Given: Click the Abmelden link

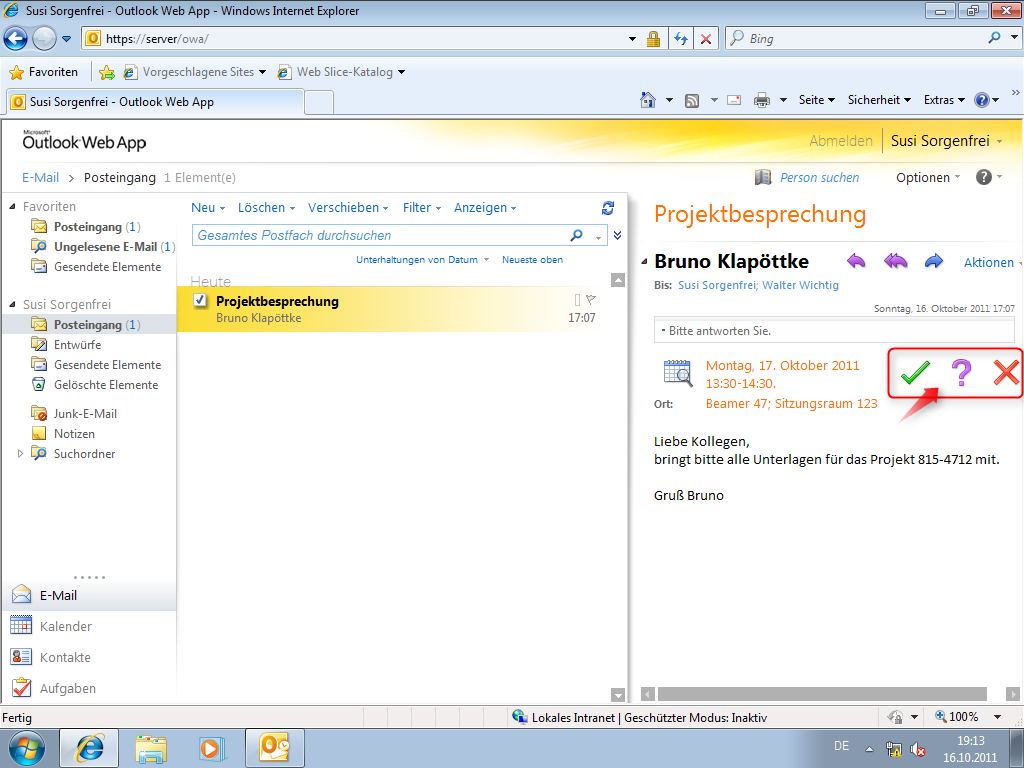Looking at the screenshot, I should [840, 141].
